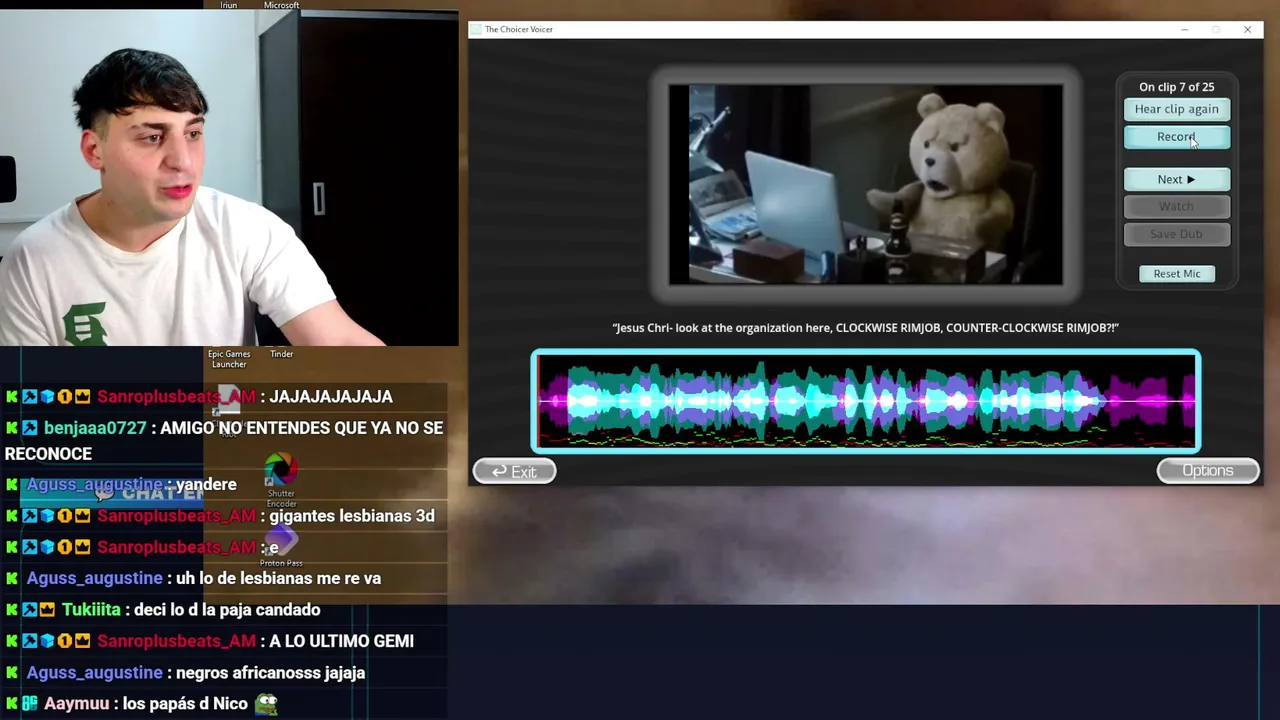The image size is (1280, 720).
Task: Select the Tinder desktop shortcut label
Action: 281,354
